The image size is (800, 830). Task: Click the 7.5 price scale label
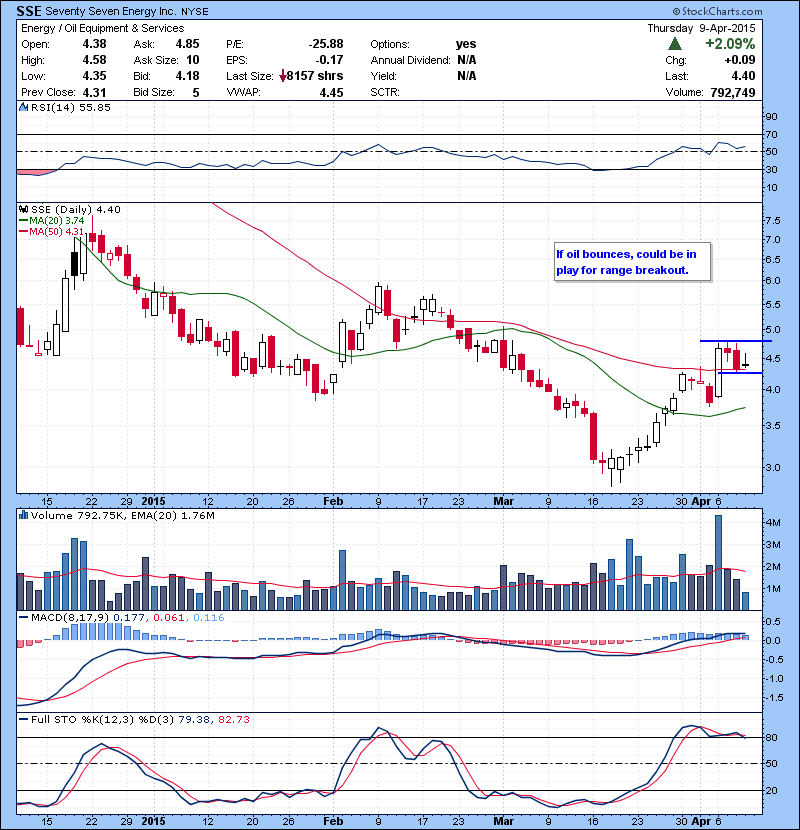[x=772, y=220]
